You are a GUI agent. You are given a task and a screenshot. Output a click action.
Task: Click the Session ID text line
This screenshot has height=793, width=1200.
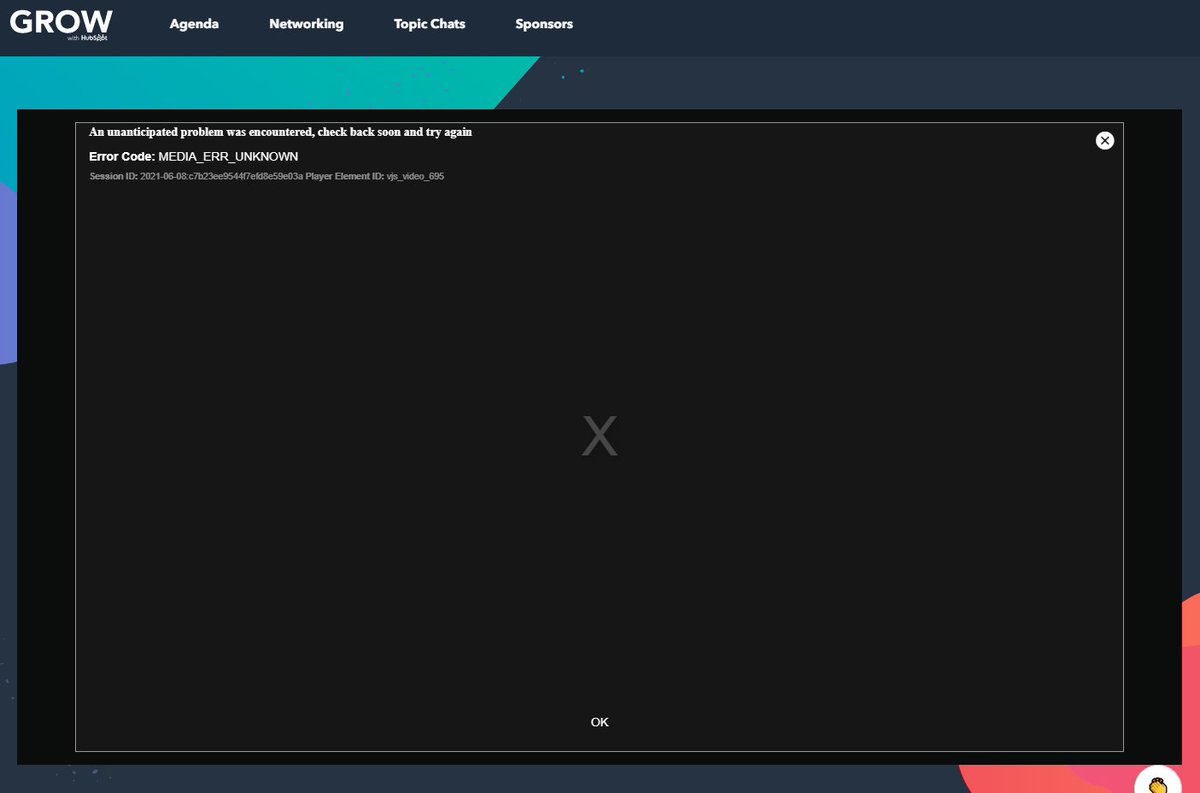266,176
